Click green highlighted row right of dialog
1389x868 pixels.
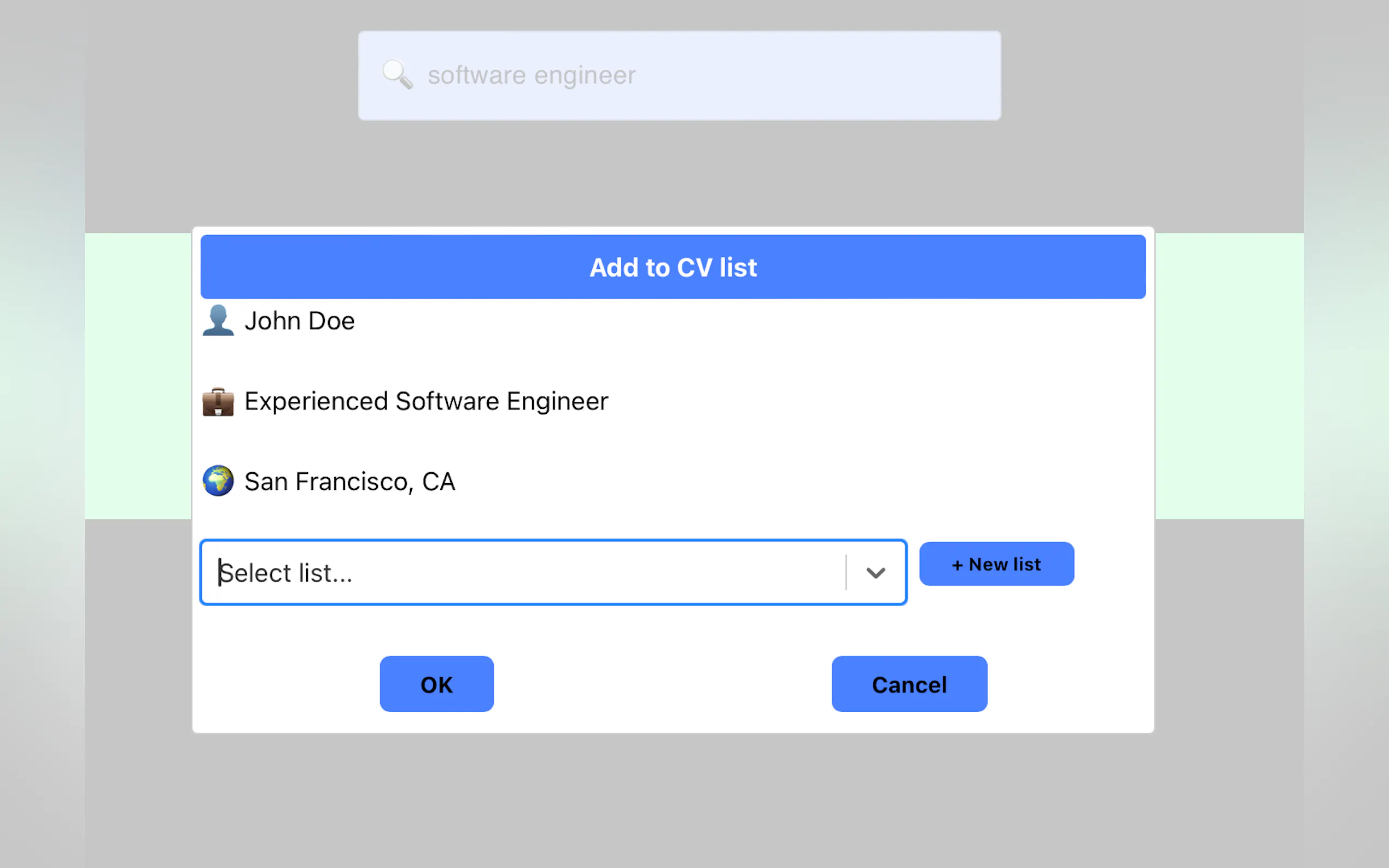pos(1229,376)
